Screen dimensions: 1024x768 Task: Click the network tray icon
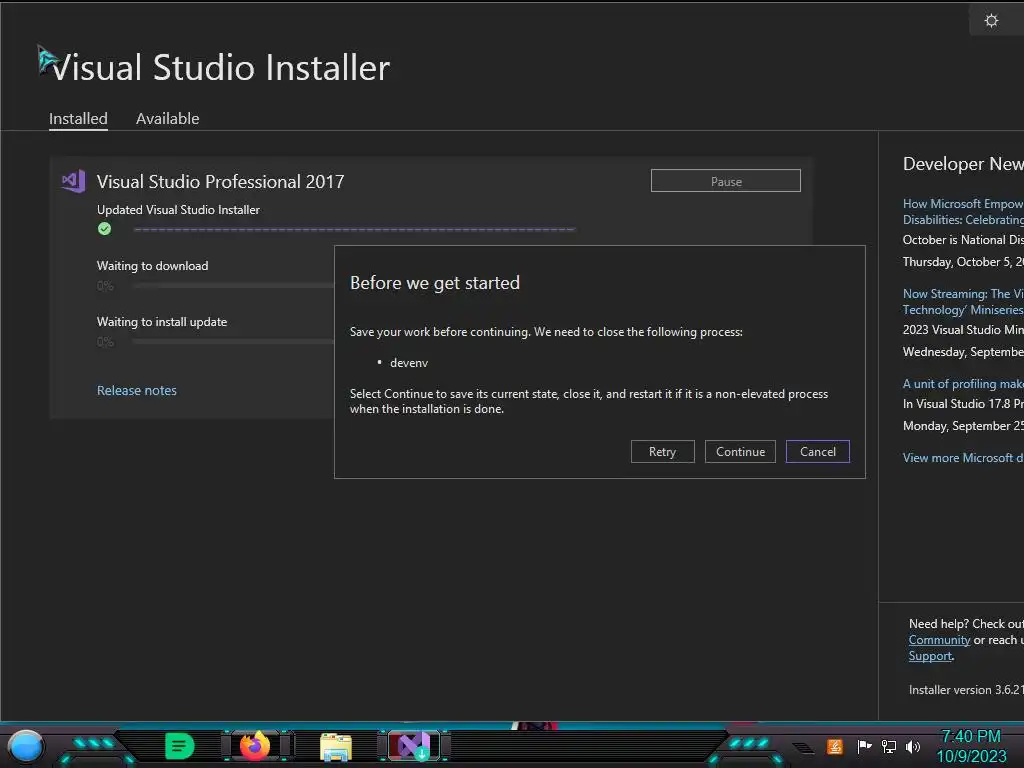tap(889, 746)
